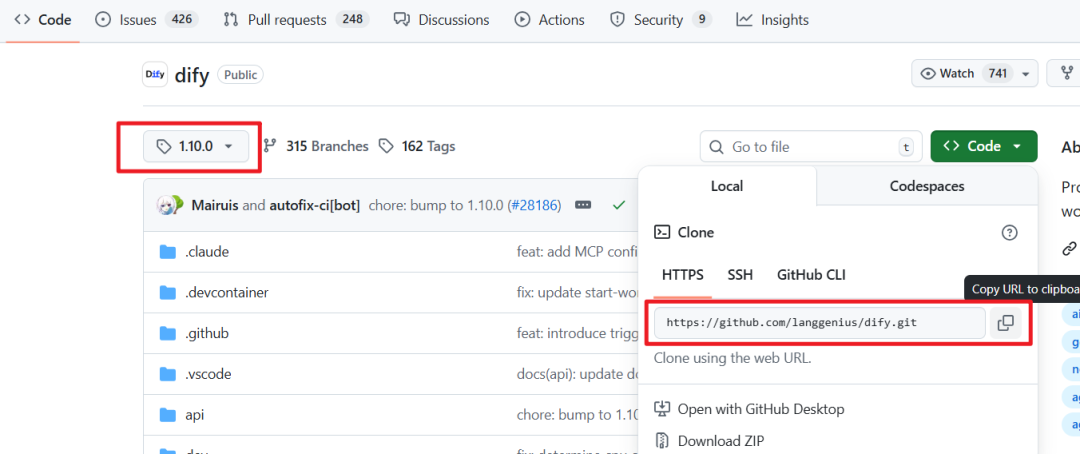View the 162 Tags link
This screenshot has width=1080, height=454.
click(417, 146)
